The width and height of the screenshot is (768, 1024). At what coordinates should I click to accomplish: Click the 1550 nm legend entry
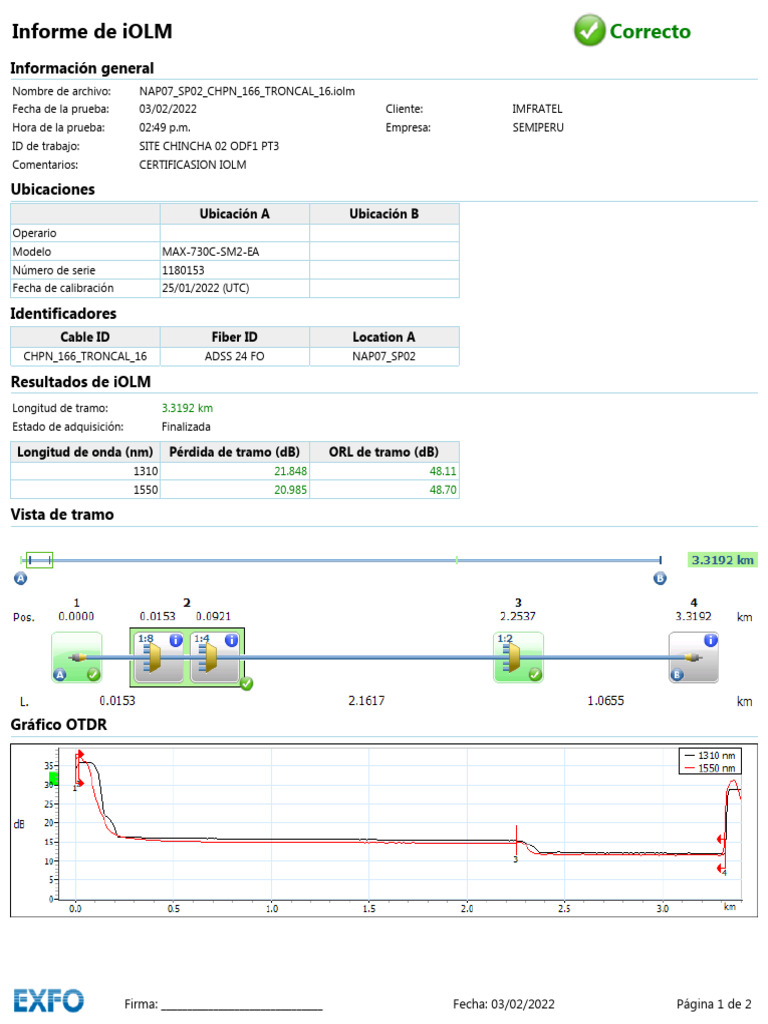point(710,768)
